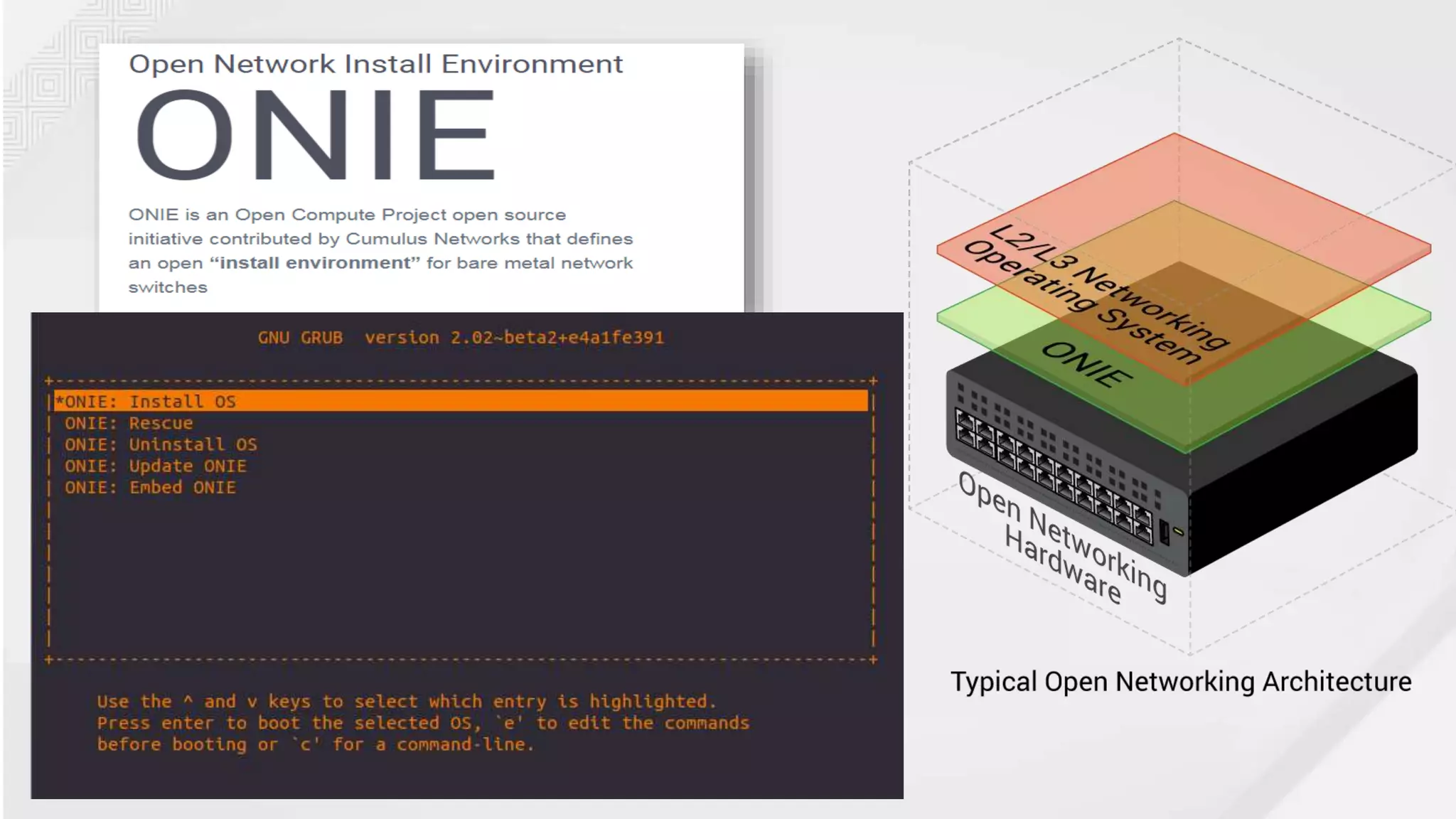The image size is (1456, 819).
Task: Click the USB port on the switch front
Action: point(1164,532)
